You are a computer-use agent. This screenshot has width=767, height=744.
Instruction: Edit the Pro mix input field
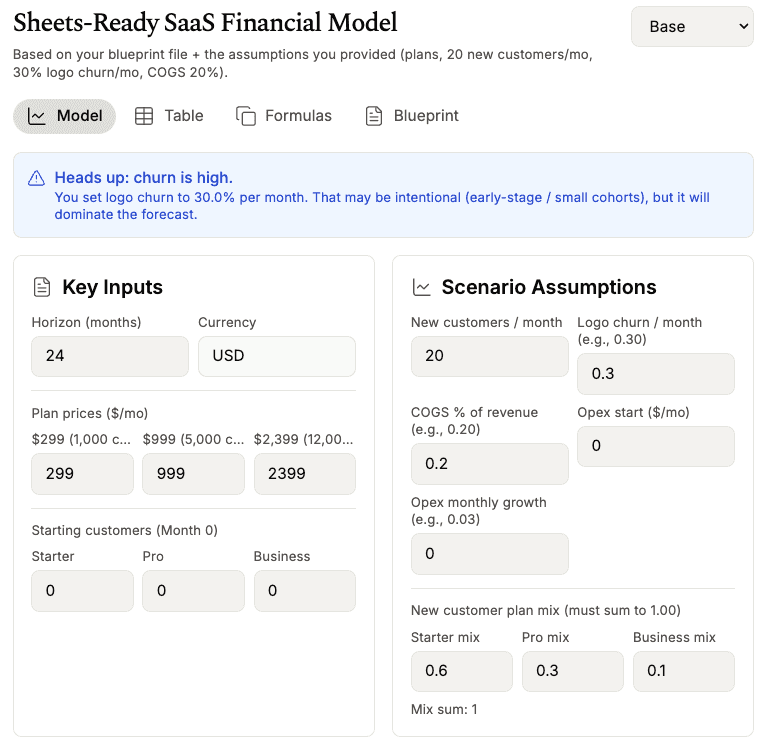(572, 671)
